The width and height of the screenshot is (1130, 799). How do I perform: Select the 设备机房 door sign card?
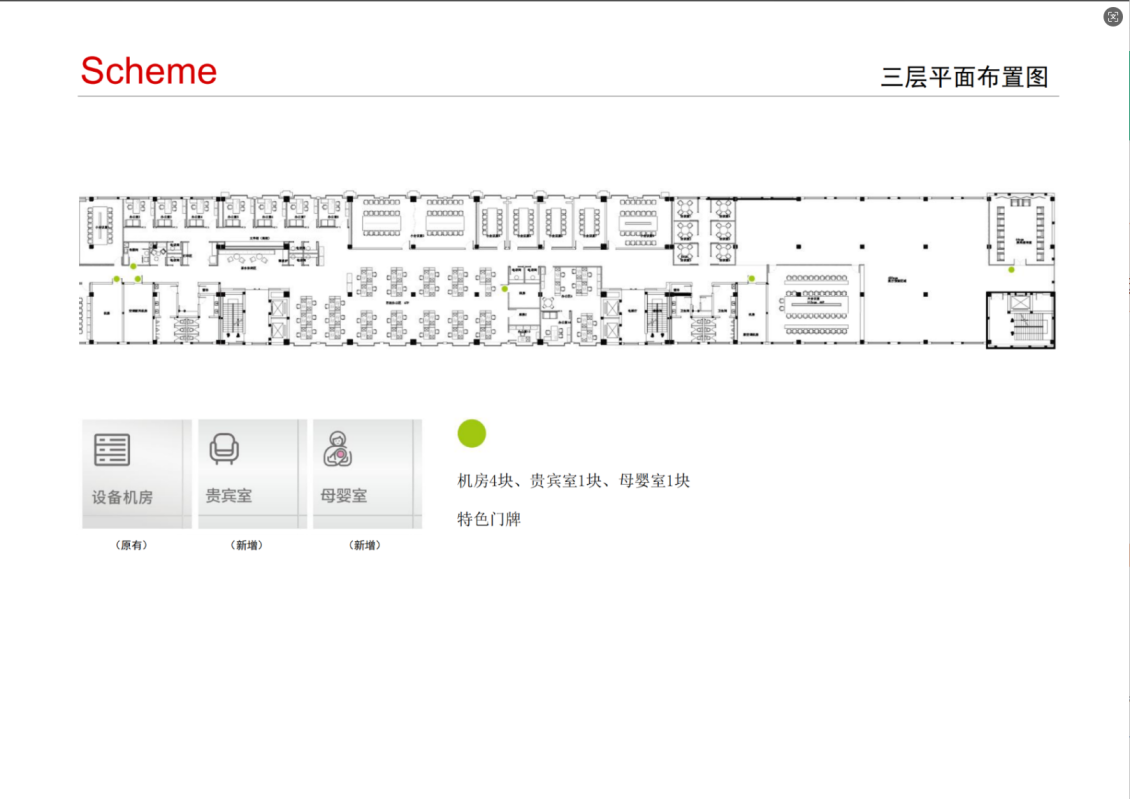click(x=137, y=474)
